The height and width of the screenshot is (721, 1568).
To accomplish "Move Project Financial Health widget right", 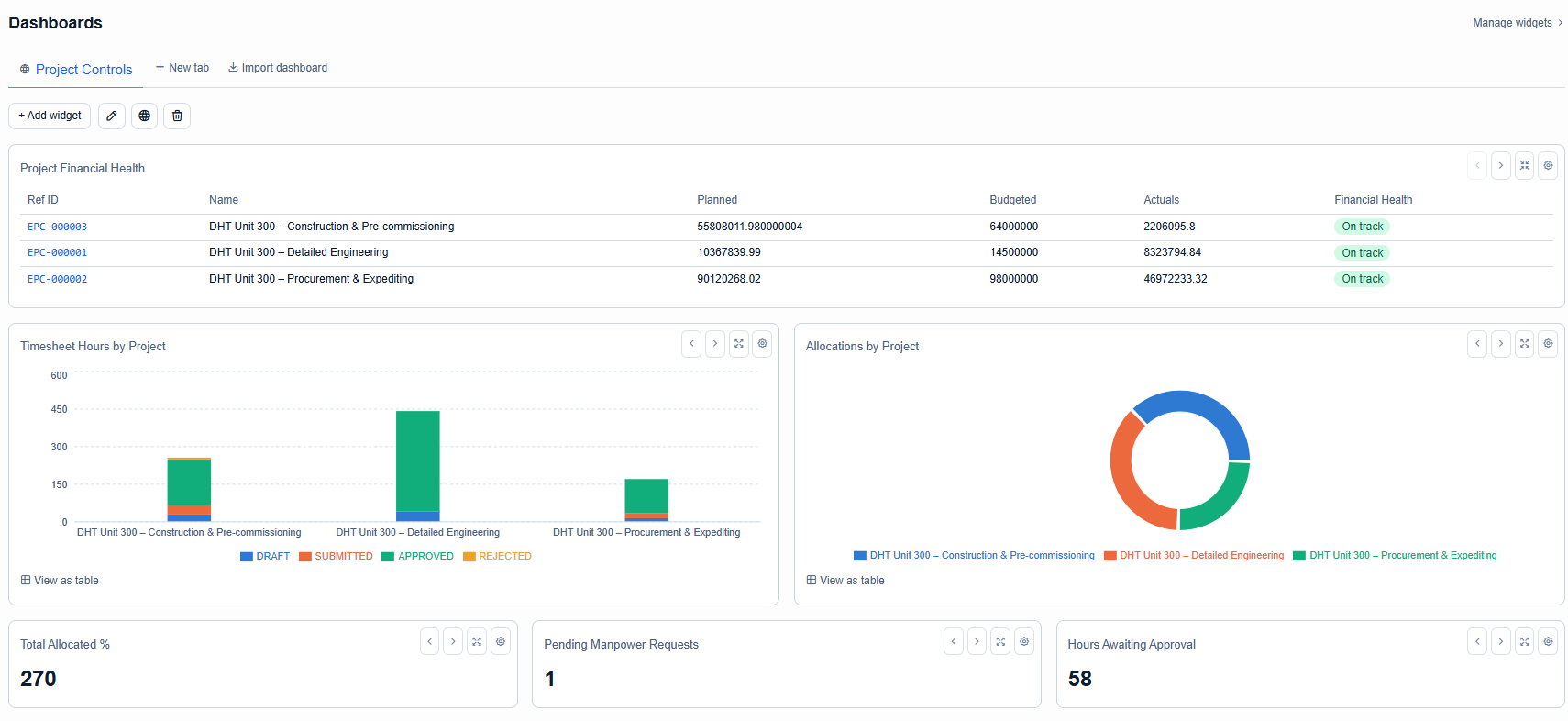I will point(1501,166).
